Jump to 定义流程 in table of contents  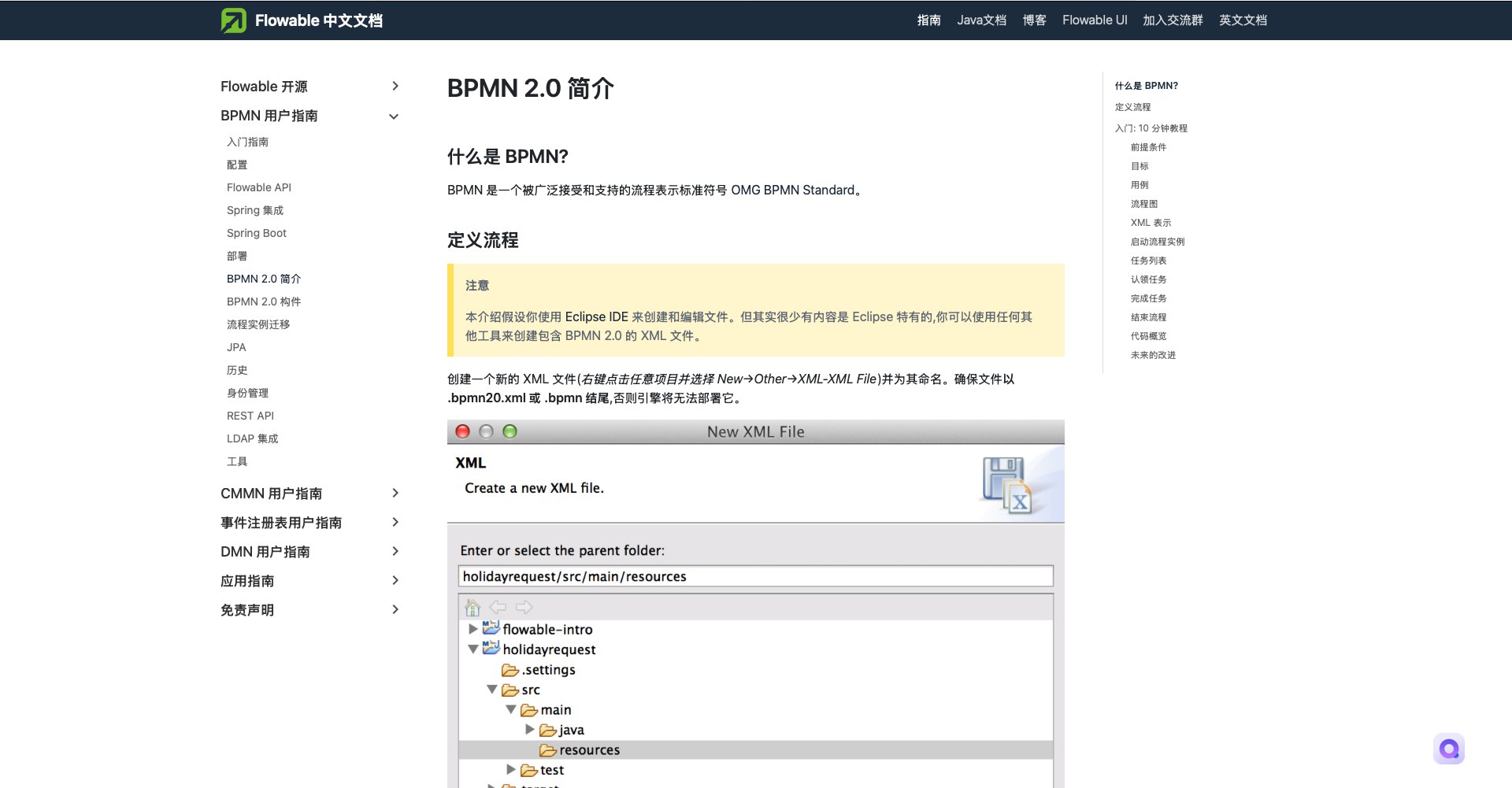coord(1132,107)
